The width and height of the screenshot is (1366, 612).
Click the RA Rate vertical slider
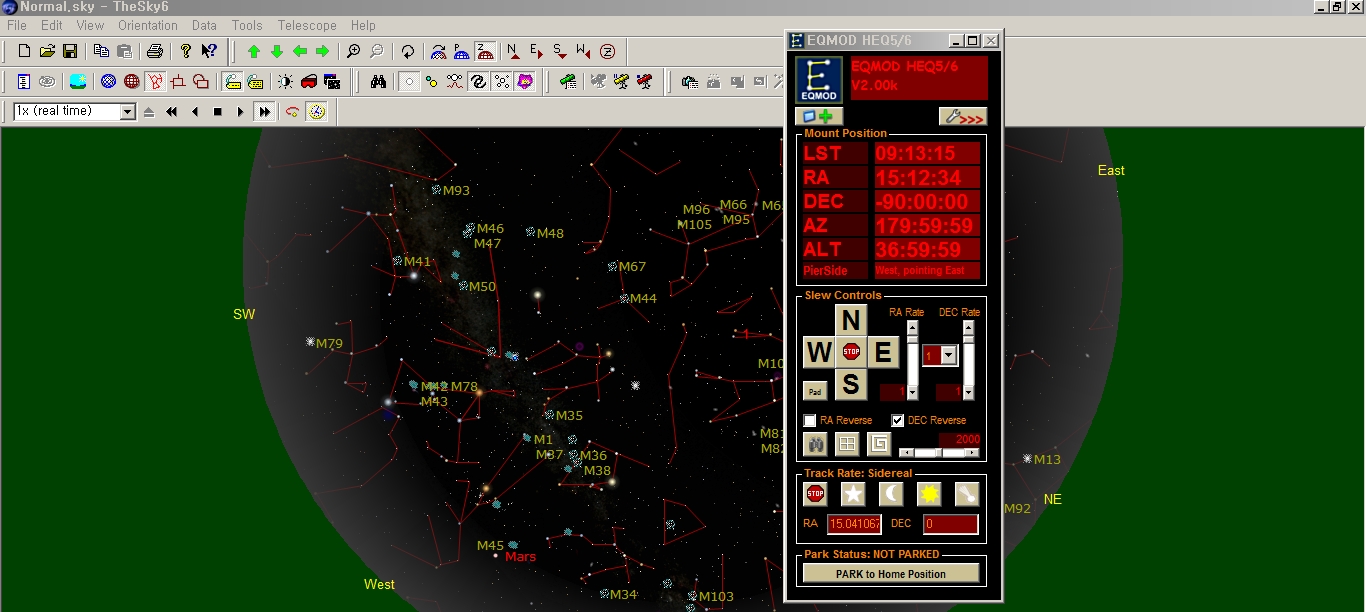(912, 360)
